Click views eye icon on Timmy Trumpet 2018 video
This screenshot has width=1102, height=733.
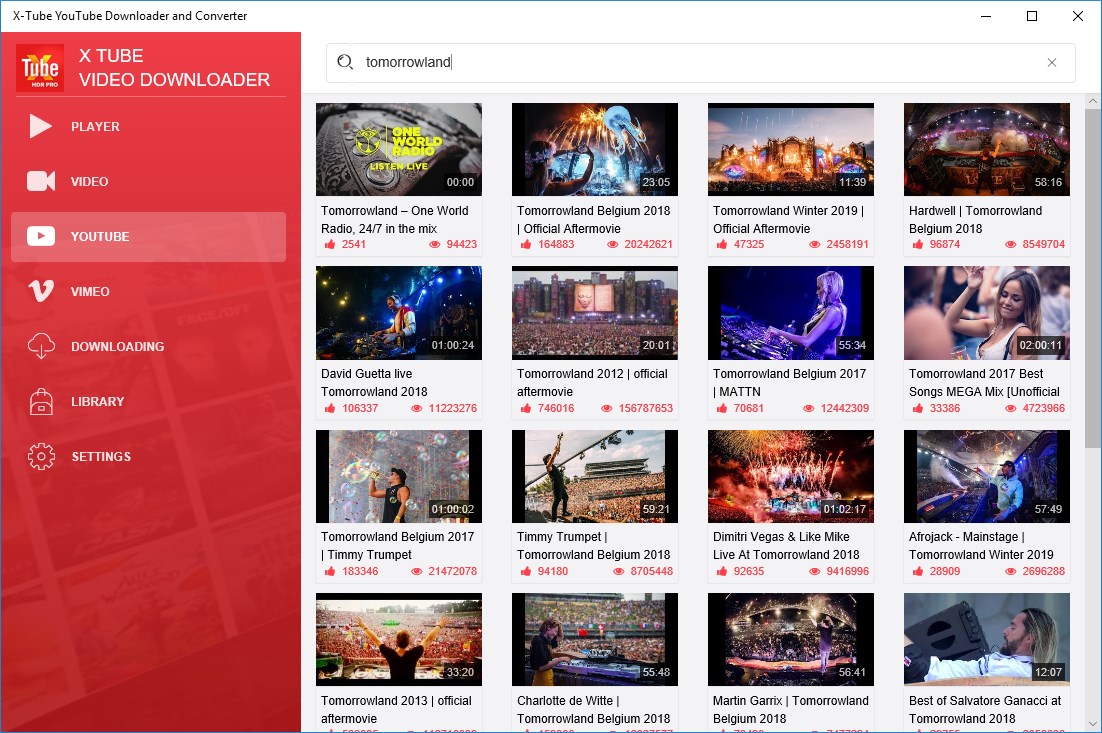[618, 571]
